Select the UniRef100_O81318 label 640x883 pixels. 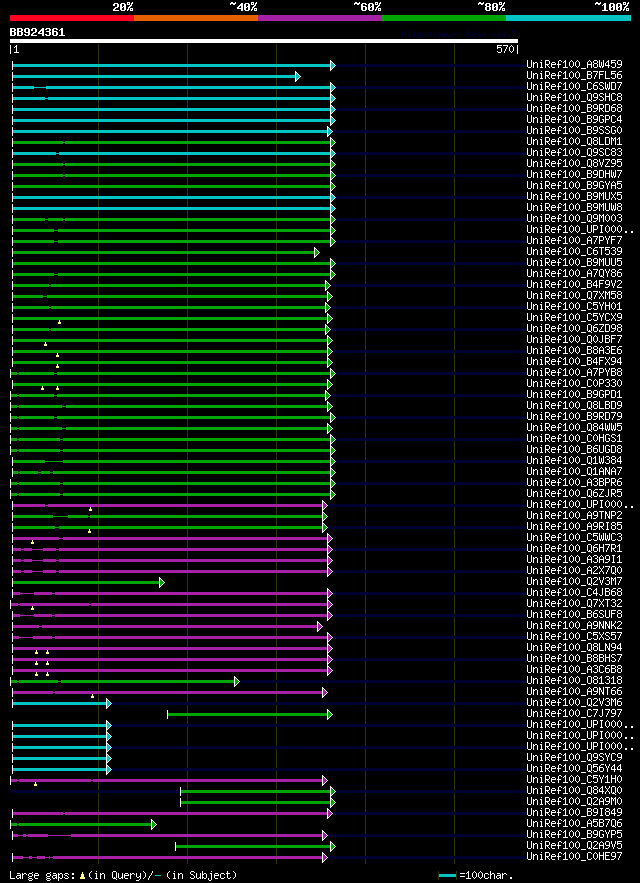click(574, 682)
